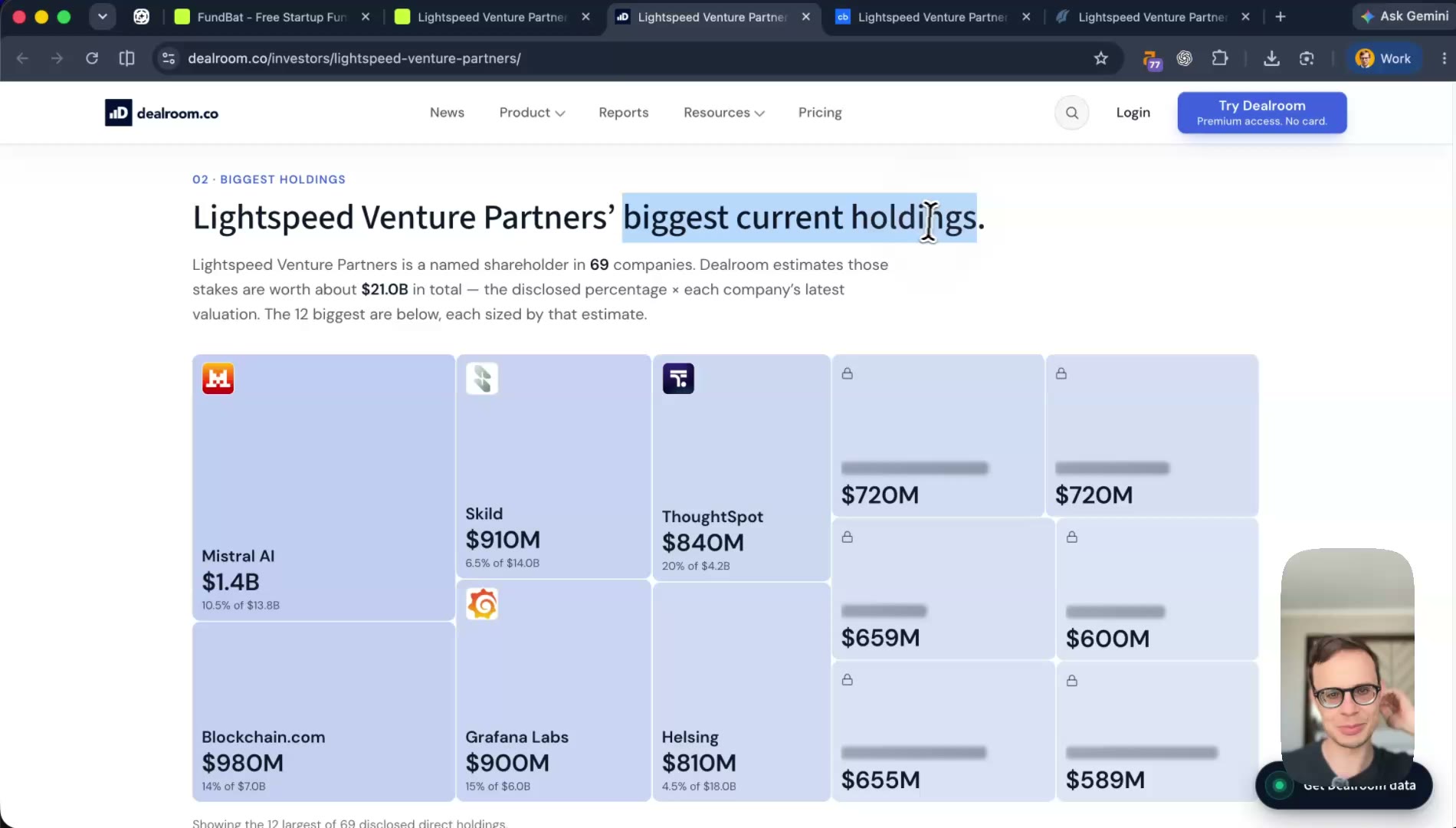The image size is (1456, 828).
Task: Click the Get Dealroom data button
Action: (1344, 785)
